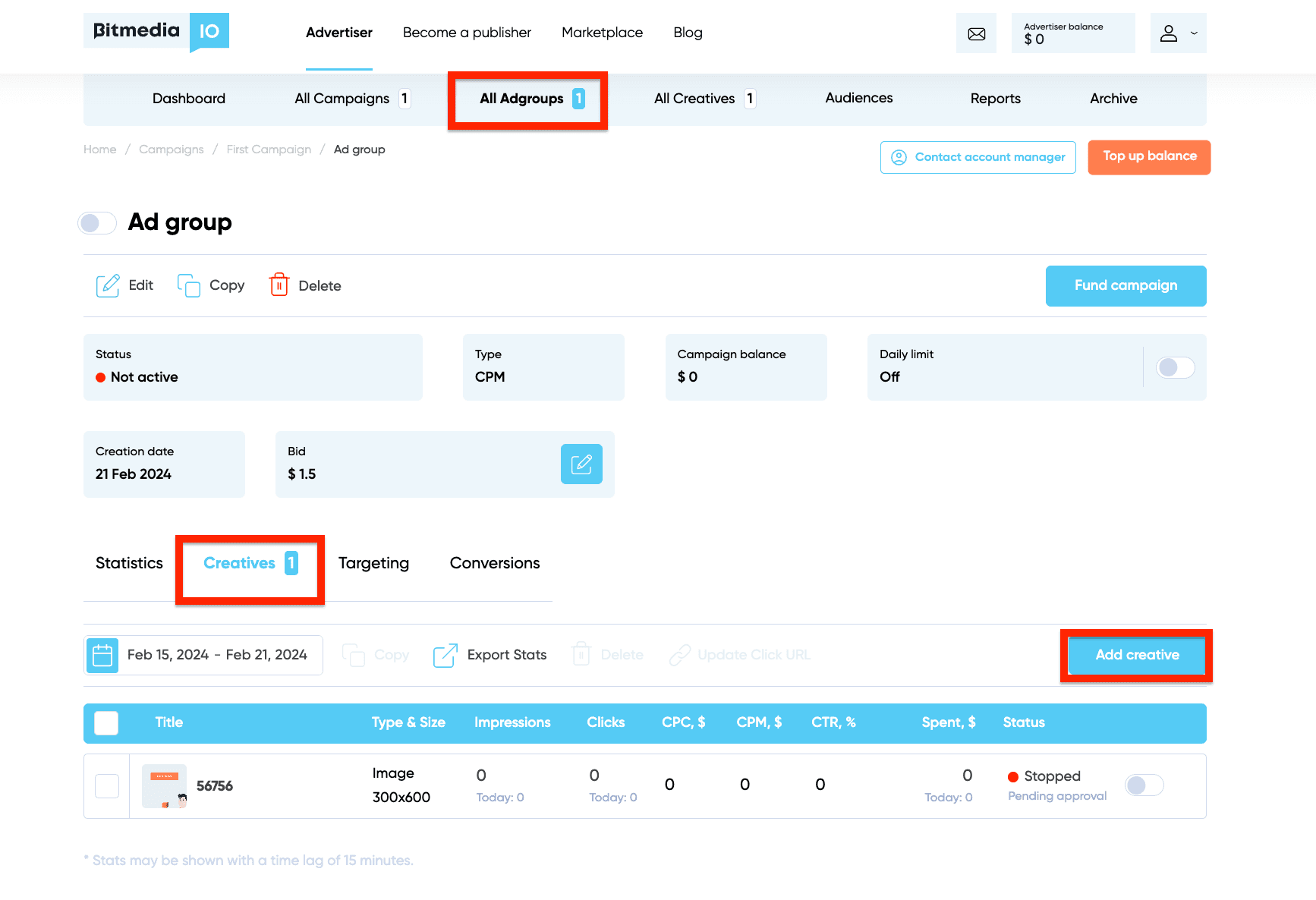Viewport: 1316px width, 900px height.
Task: Open the messages envelope icon
Action: 976,33
